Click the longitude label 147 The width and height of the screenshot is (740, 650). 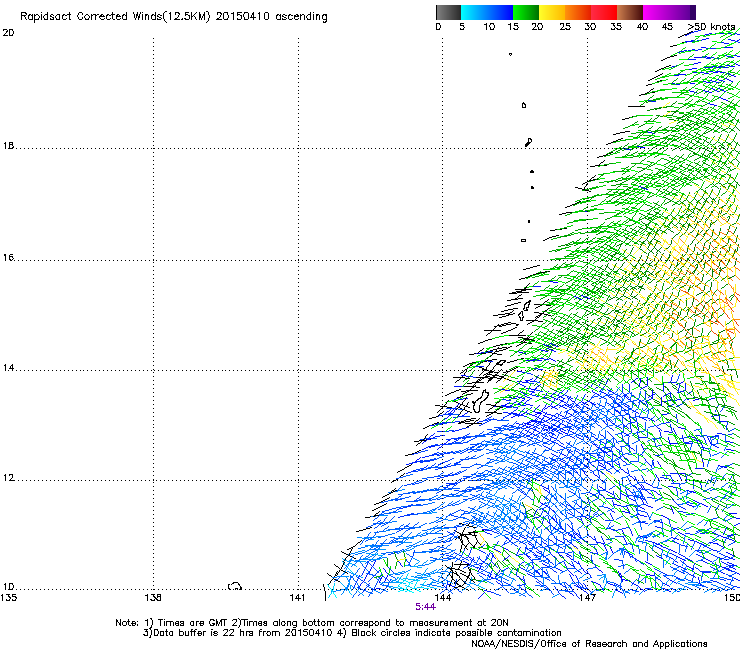(x=588, y=598)
